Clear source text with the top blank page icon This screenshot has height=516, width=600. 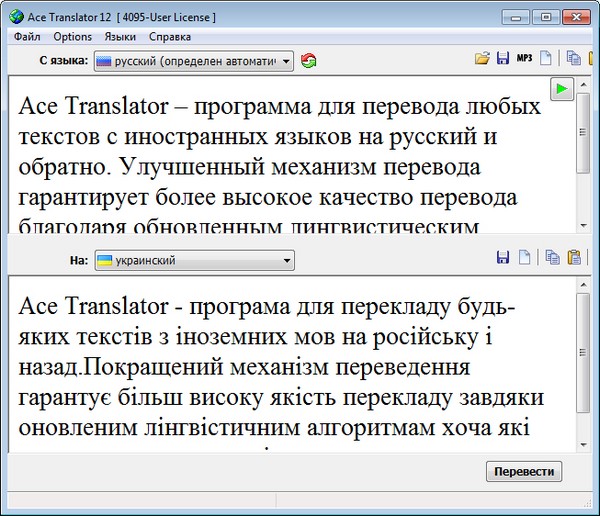click(546, 60)
